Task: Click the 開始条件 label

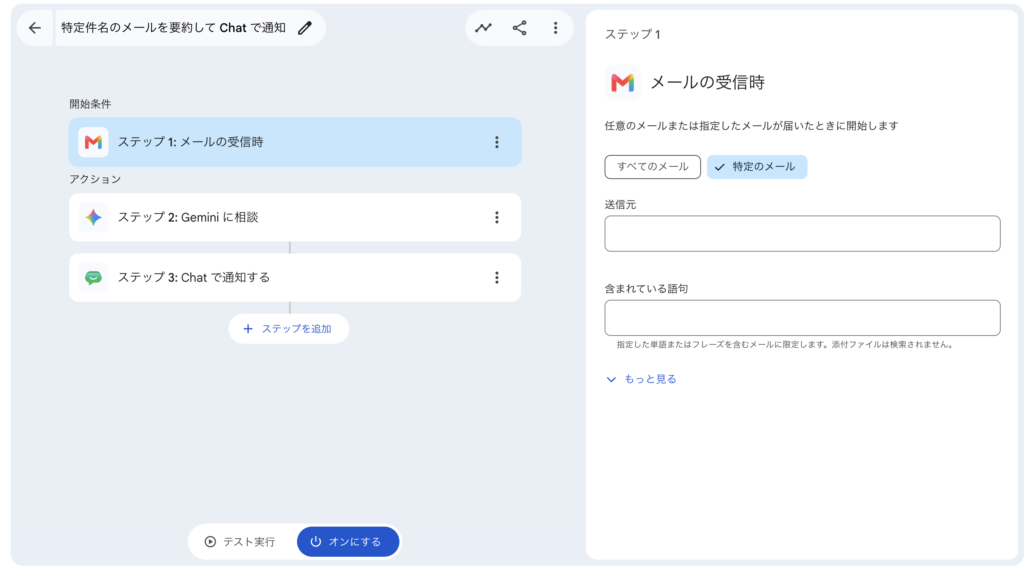Action: pyautogui.click(x=90, y=104)
